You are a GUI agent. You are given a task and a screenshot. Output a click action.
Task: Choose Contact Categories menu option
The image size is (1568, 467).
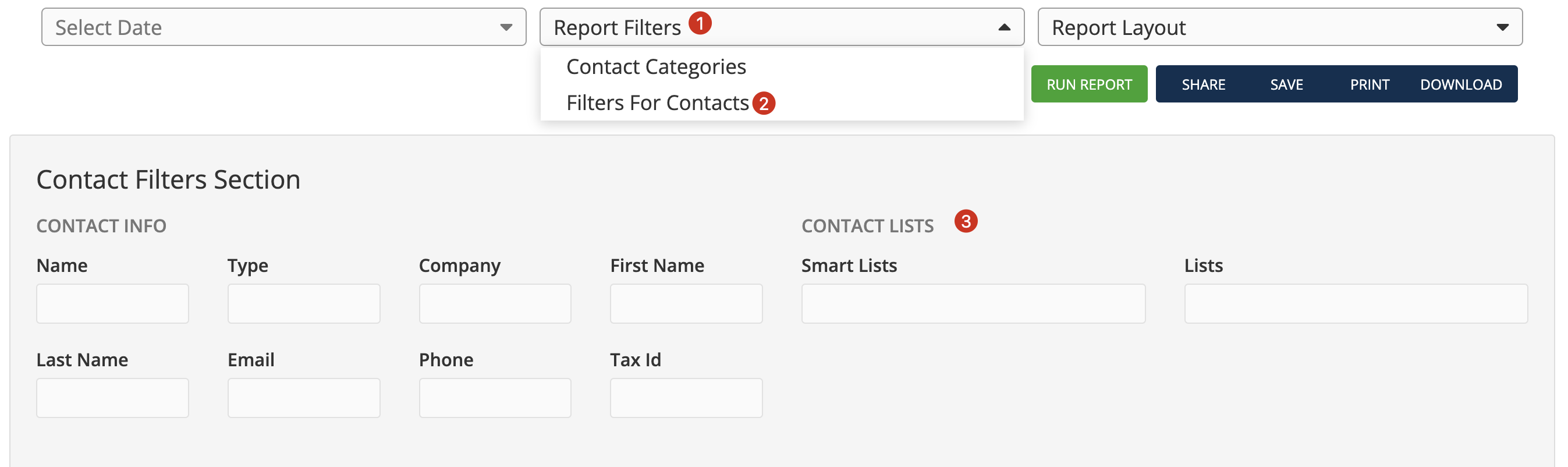(x=782, y=66)
